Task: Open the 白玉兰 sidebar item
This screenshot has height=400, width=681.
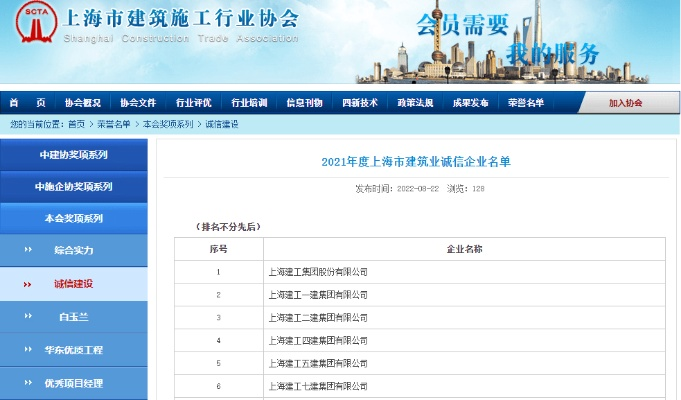Action: 74,317
